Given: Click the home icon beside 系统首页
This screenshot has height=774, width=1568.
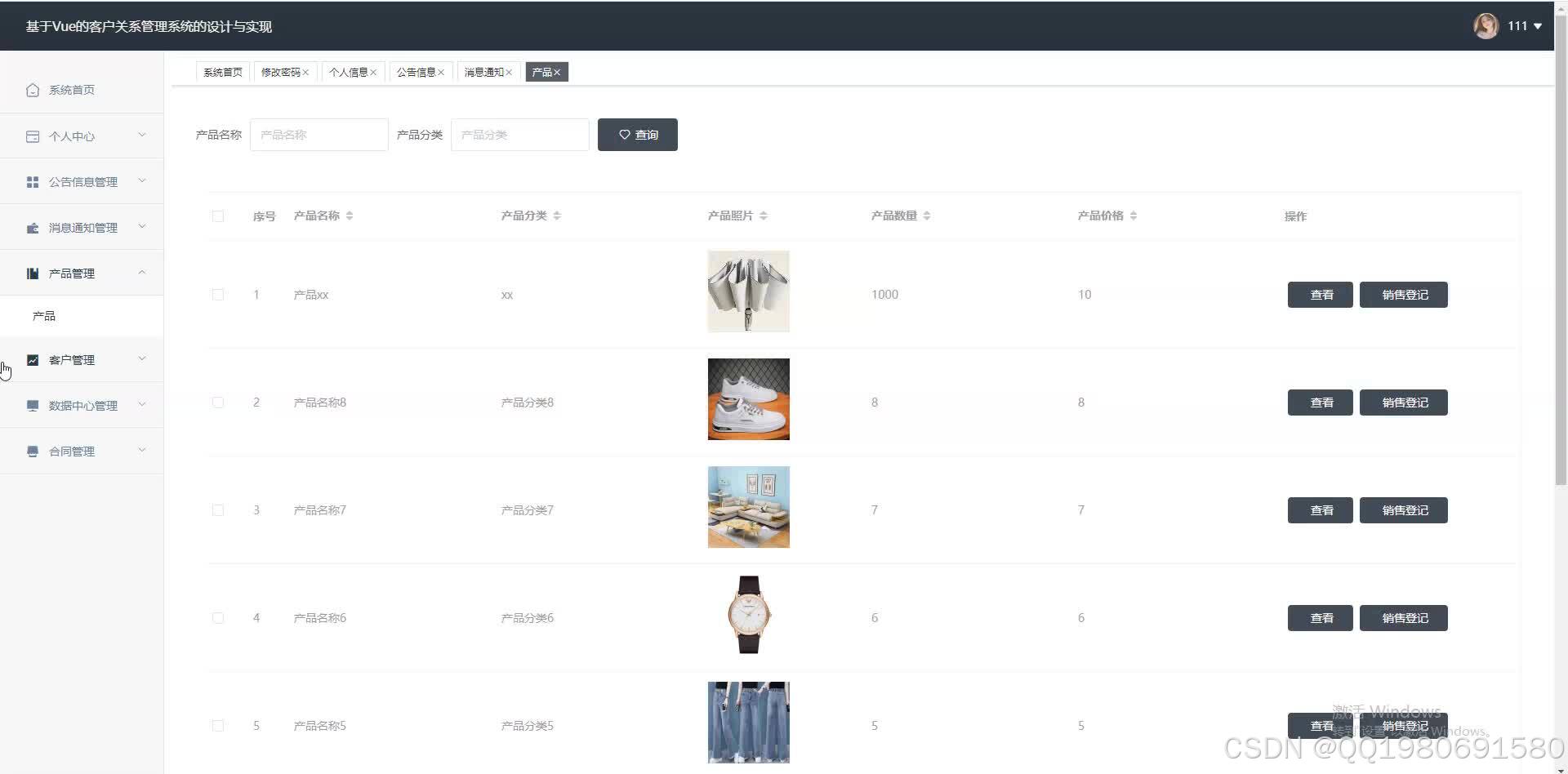Looking at the screenshot, I should [x=33, y=90].
